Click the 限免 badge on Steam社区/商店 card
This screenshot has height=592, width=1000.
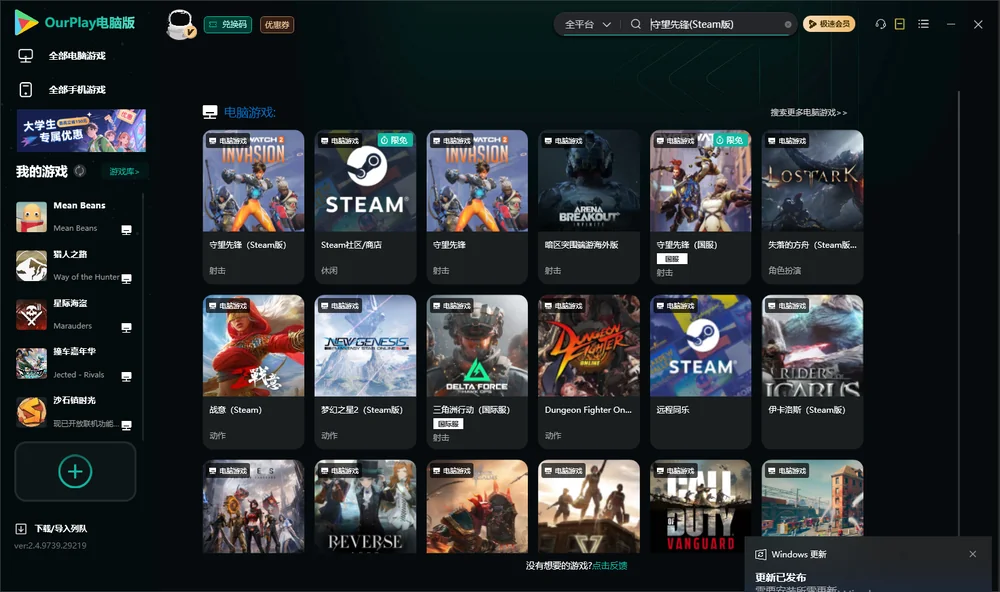(x=394, y=140)
